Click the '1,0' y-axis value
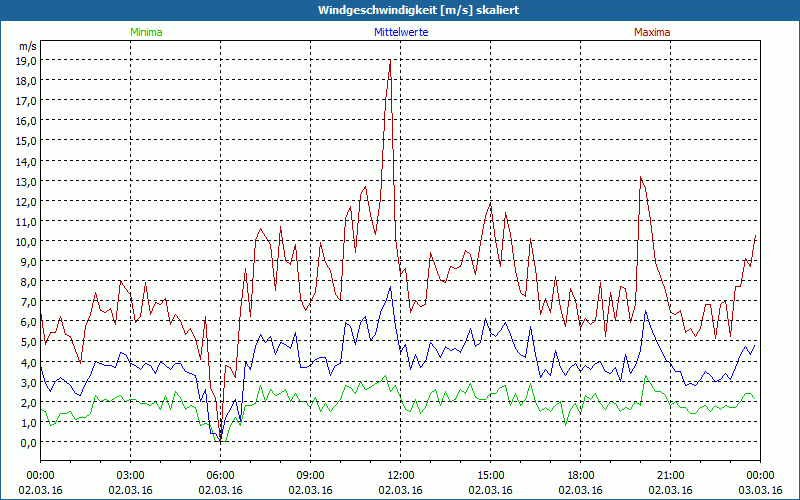Image resolution: width=800 pixels, height=500 pixels. (29, 422)
